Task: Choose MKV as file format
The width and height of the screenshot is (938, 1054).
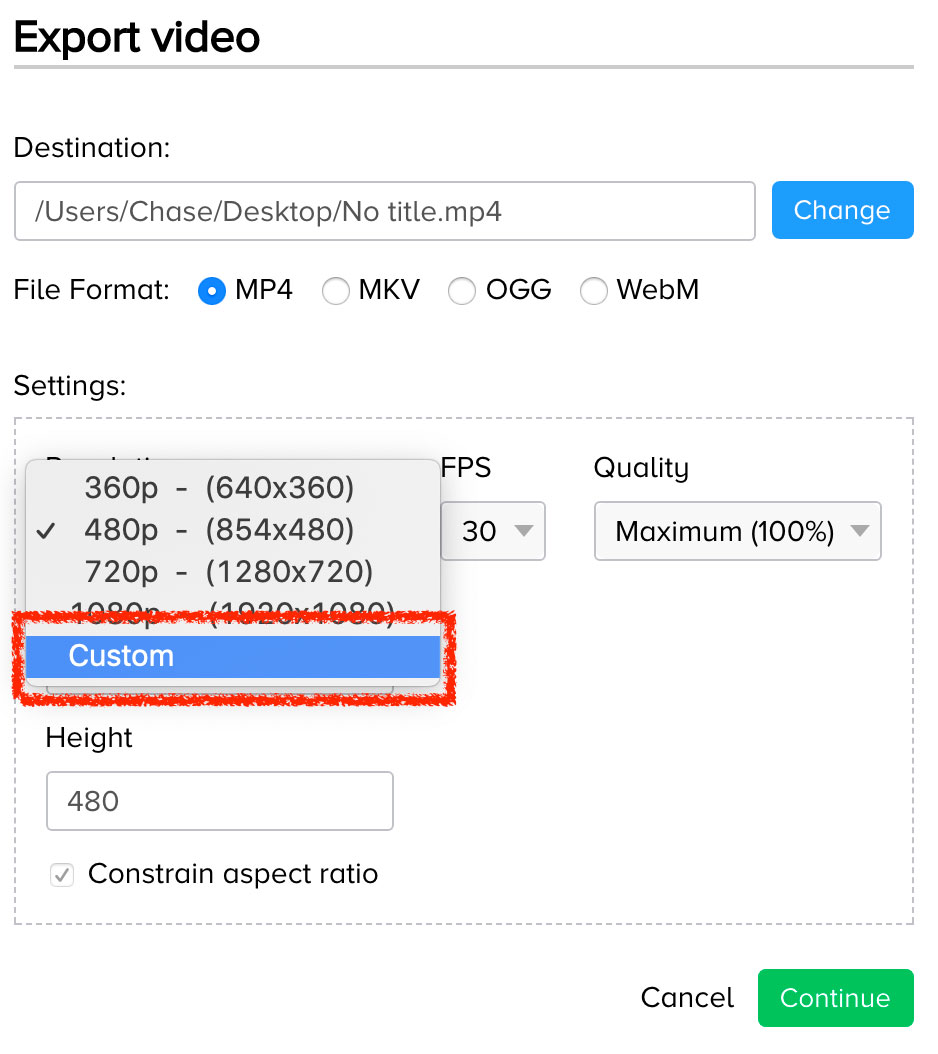Action: tap(336, 291)
